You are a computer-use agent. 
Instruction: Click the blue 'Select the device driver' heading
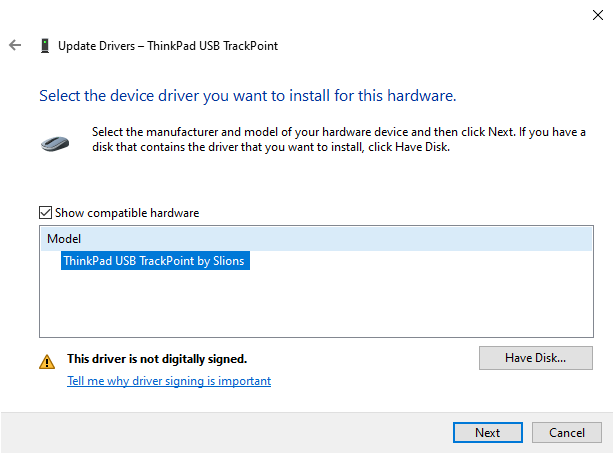point(247,96)
